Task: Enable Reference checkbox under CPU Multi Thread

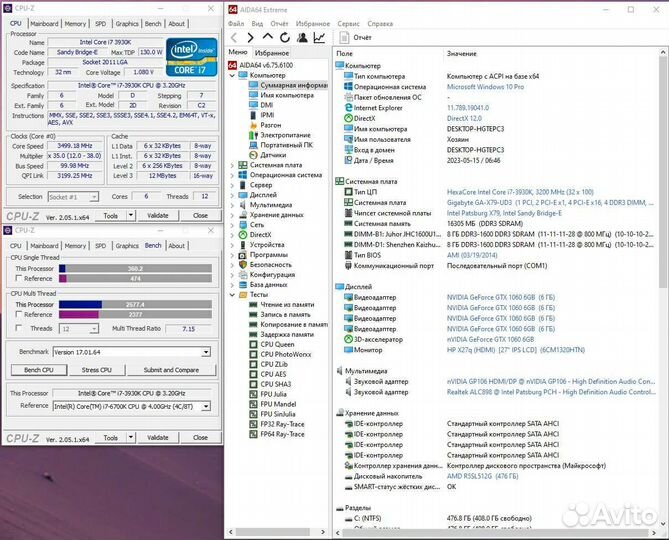Action: [x=18, y=314]
